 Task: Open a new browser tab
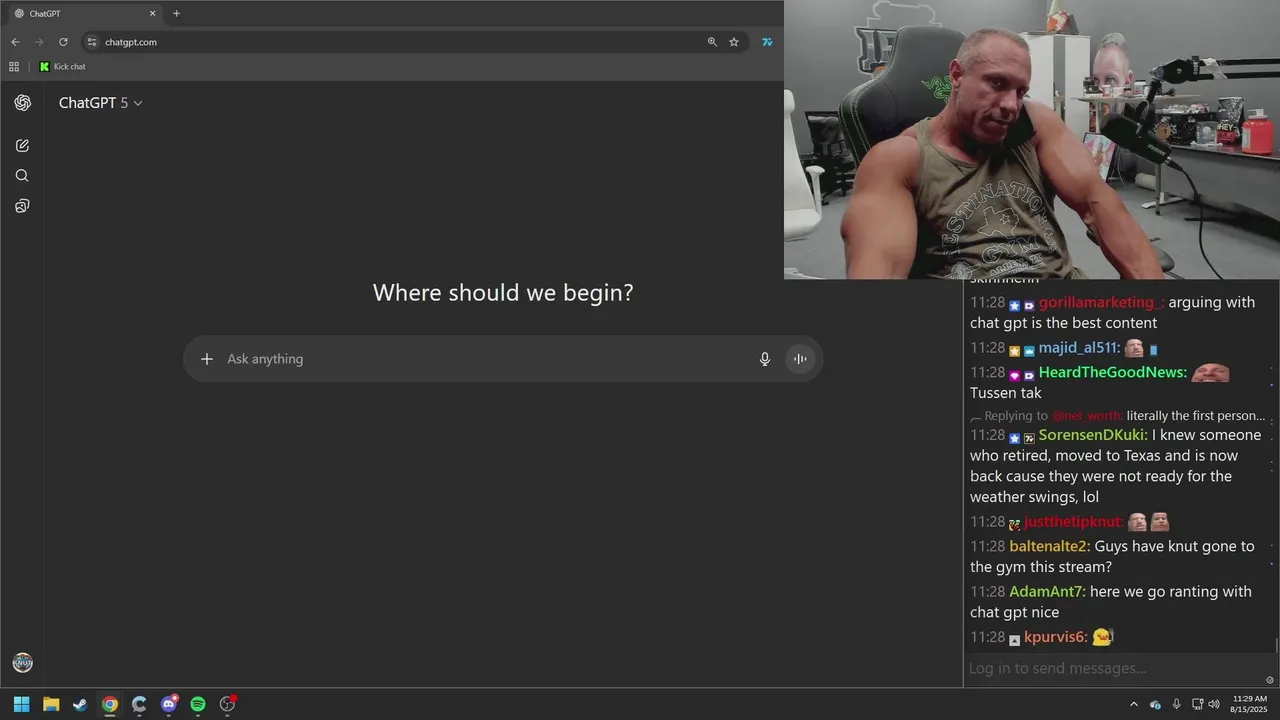pos(176,14)
